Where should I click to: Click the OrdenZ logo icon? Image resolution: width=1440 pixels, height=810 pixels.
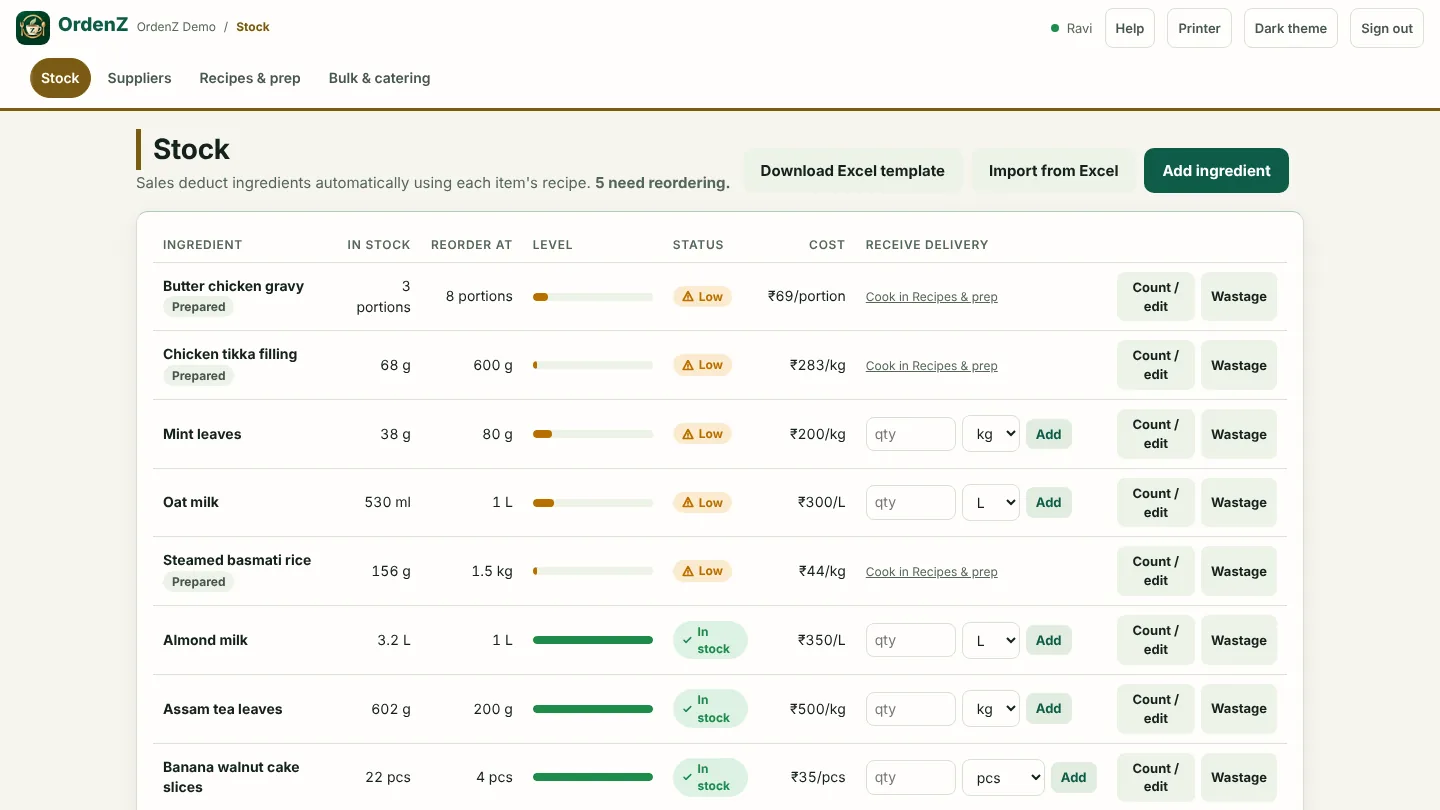click(33, 28)
